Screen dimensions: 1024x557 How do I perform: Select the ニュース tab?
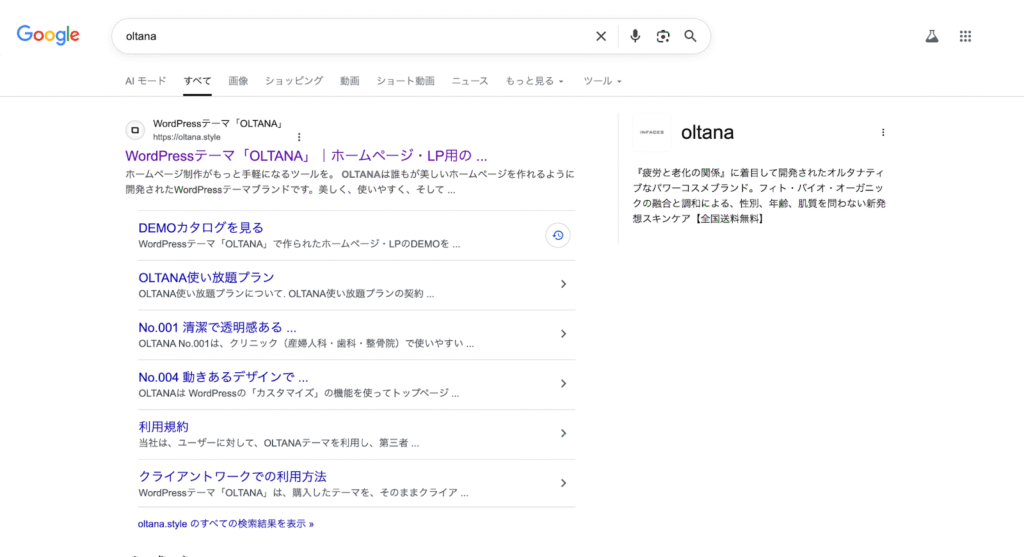pyautogui.click(x=469, y=81)
